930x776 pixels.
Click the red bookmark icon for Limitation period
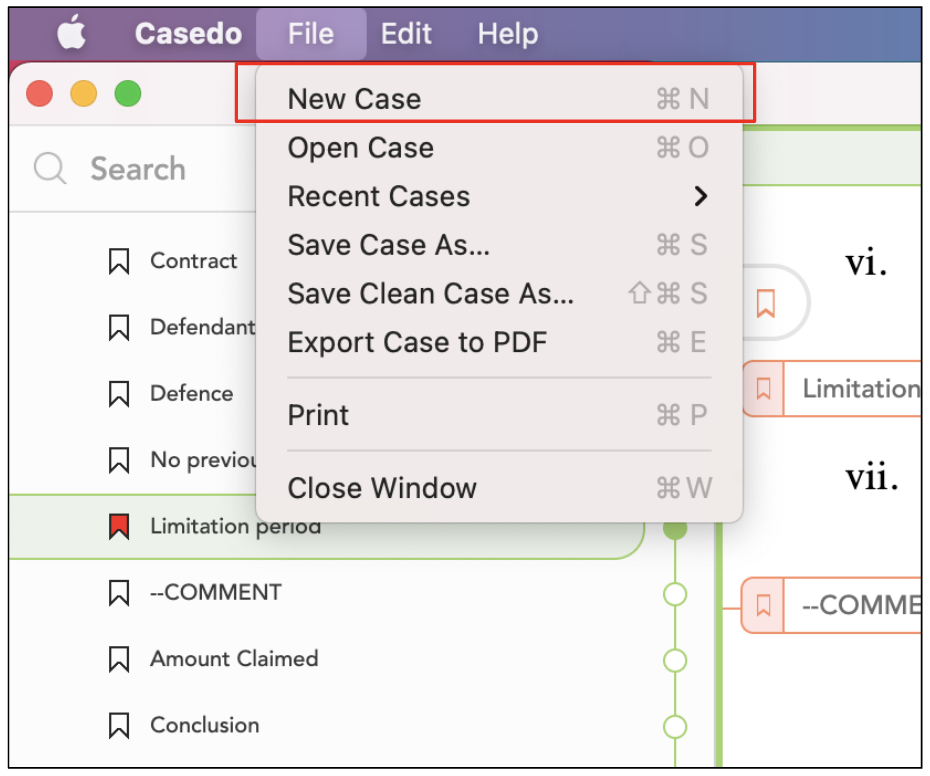pyautogui.click(x=119, y=526)
